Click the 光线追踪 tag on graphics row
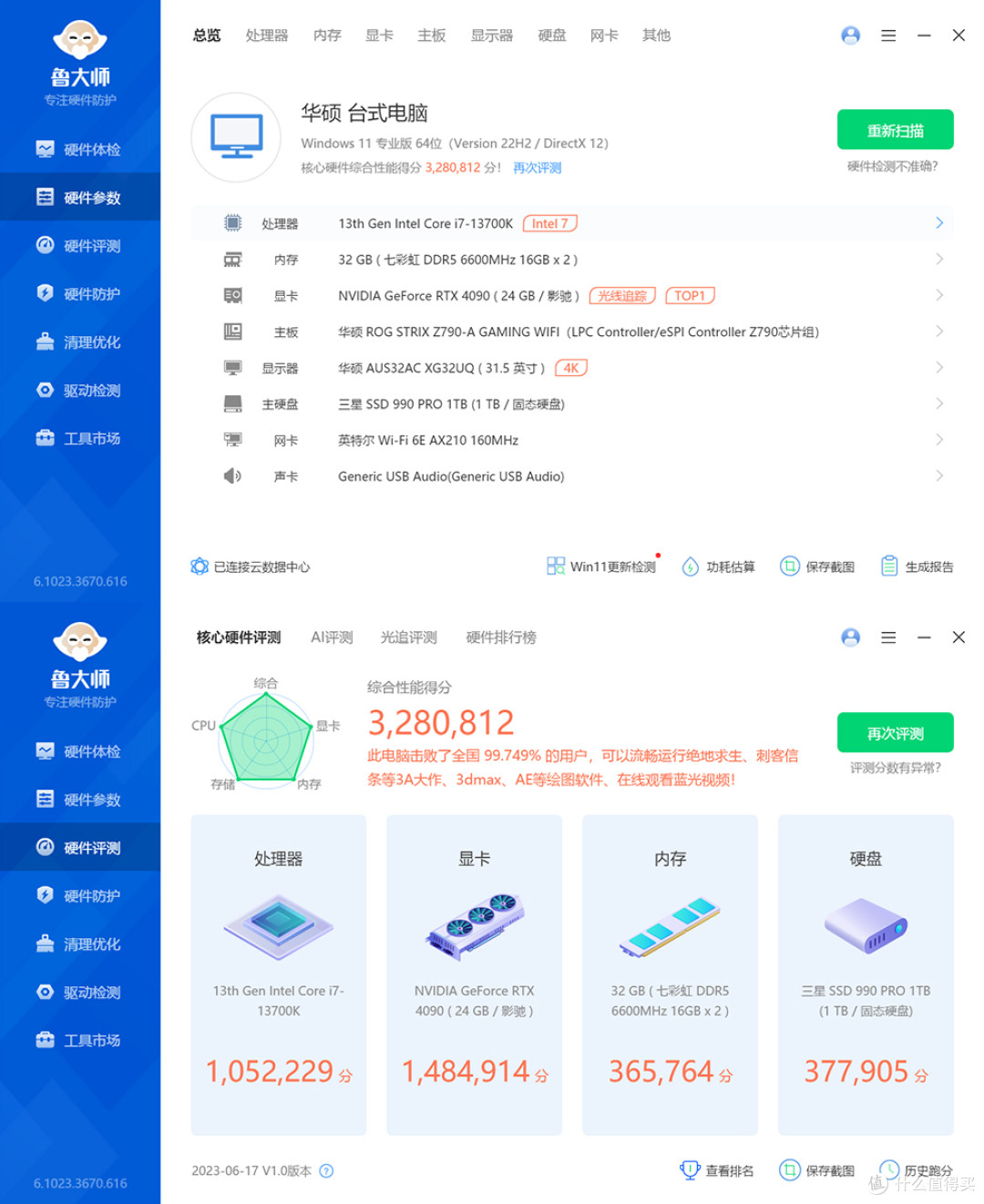984x1204 pixels. pyautogui.click(x=622, y=296)
